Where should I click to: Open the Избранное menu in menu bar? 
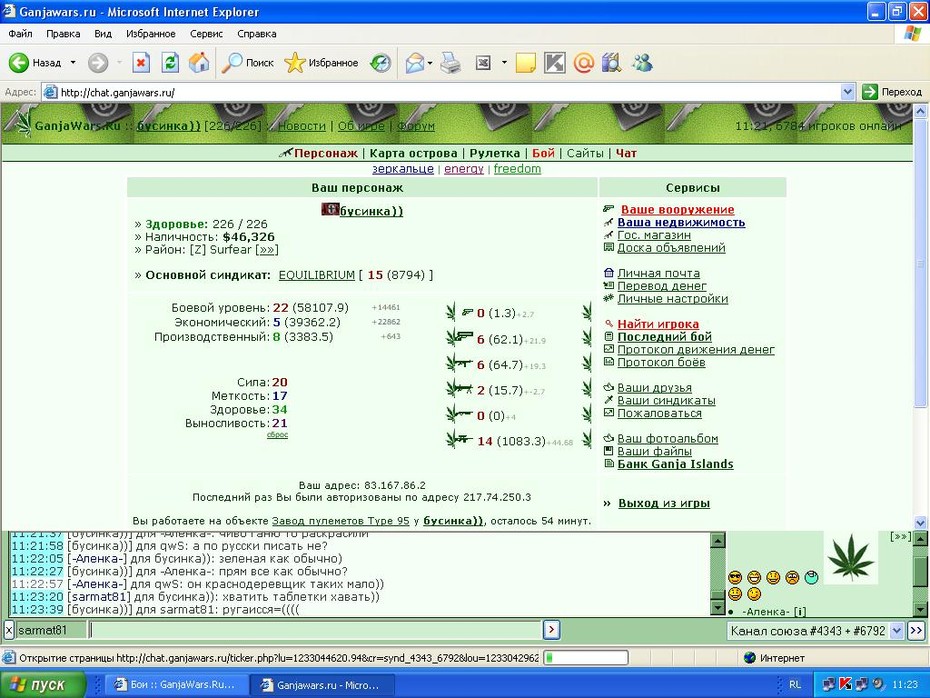point(151,34)
